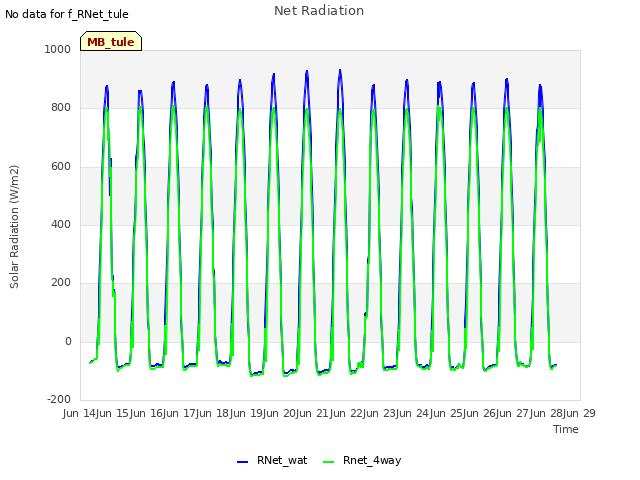This screenshot has height=480, width=640.
Task: Click the Jun 28 x-axis date label
Action: click(x=547, y=413)
